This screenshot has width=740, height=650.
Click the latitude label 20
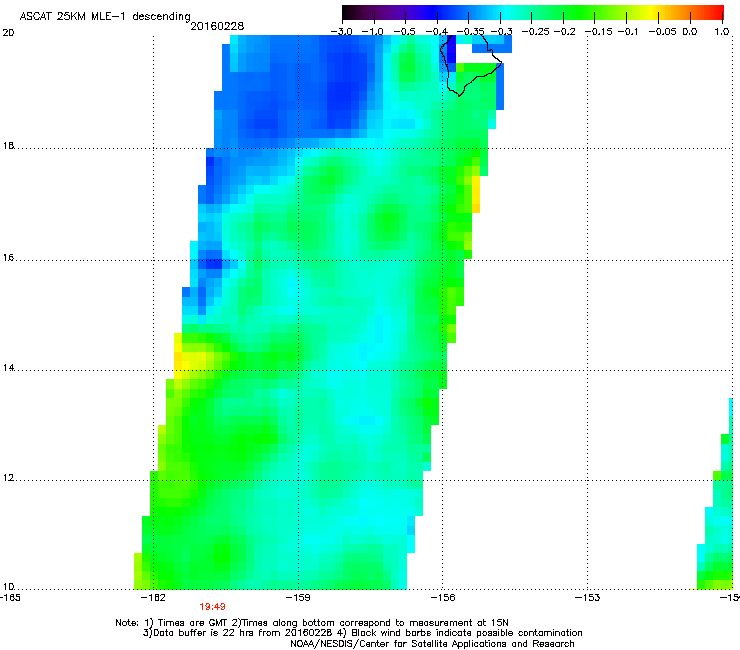[8, 33]
